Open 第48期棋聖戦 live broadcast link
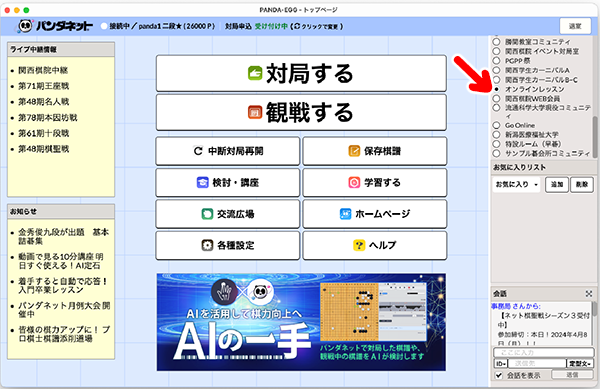600x389 pixels. pos(44,149)
